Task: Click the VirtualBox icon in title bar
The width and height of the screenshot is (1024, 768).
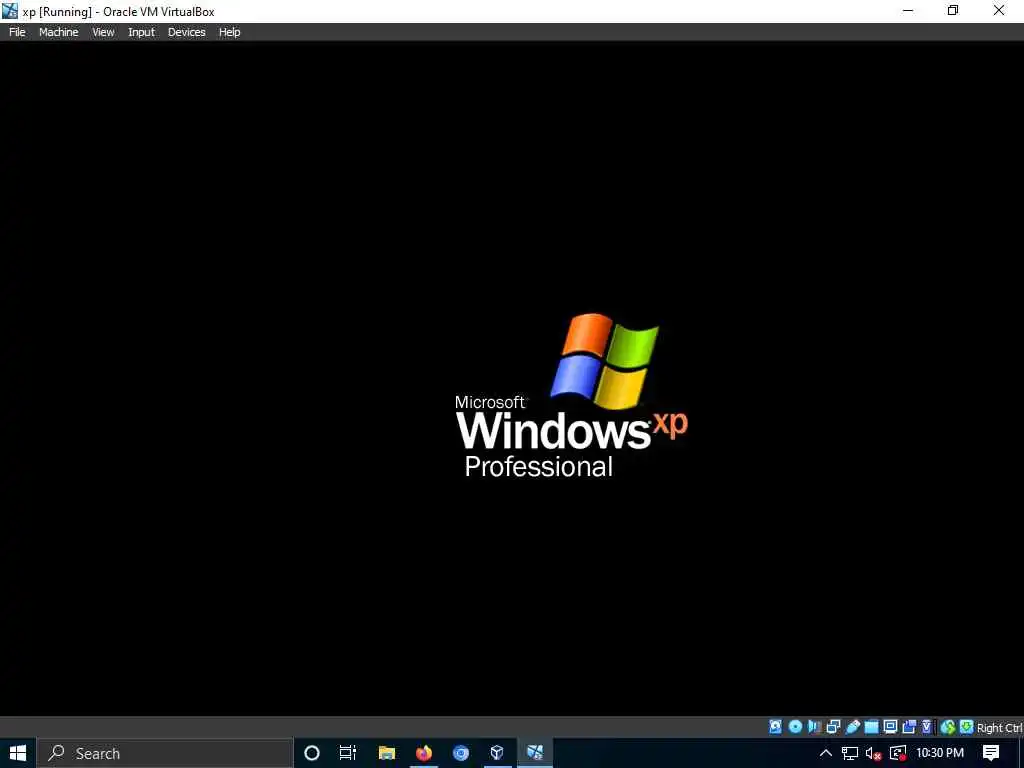Action: point(10,10)
